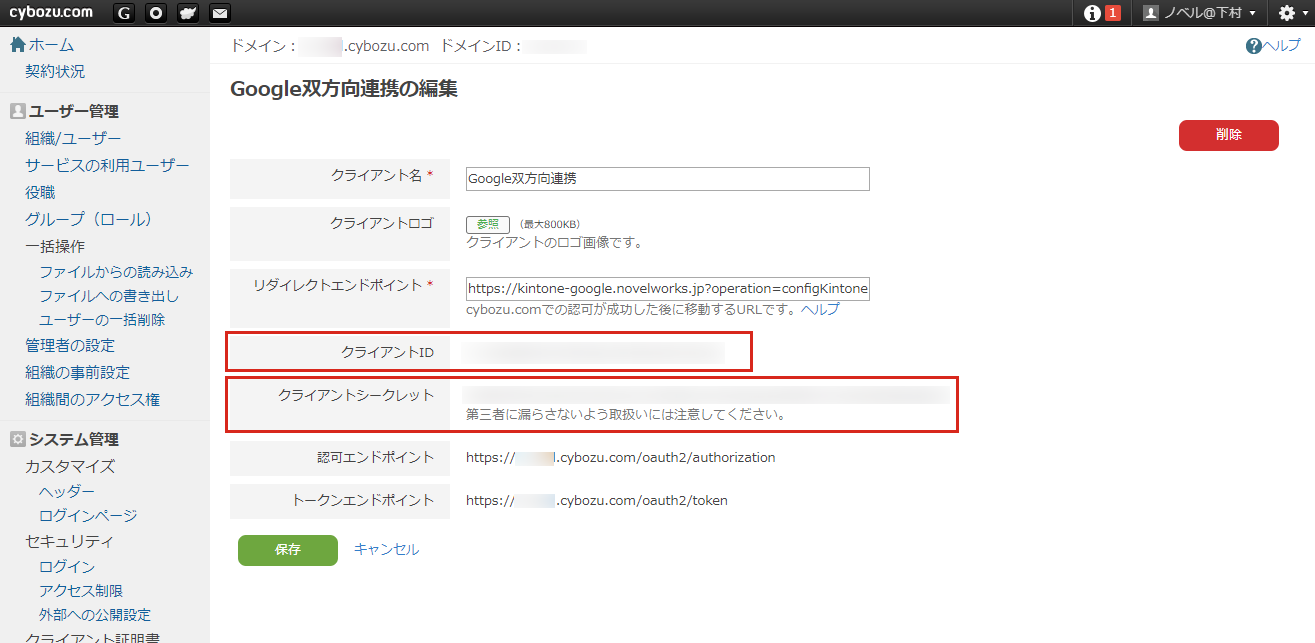Open 管理者の設定
The width and height of the screenshot is (1315, 643).
click(x=70, y=345)
